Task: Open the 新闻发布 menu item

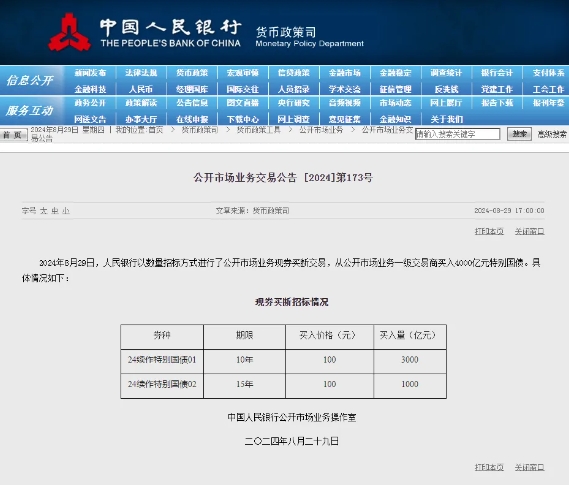Action: pos(90,73)
